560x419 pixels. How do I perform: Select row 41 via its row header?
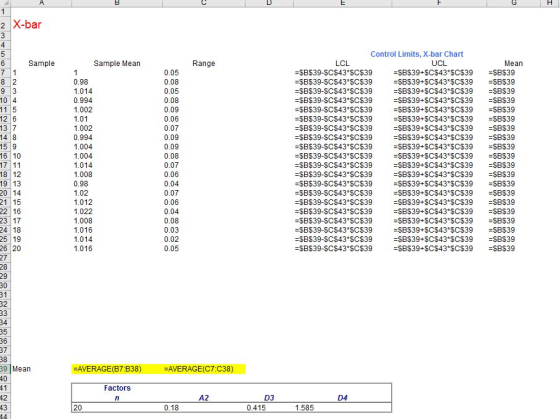4,388
